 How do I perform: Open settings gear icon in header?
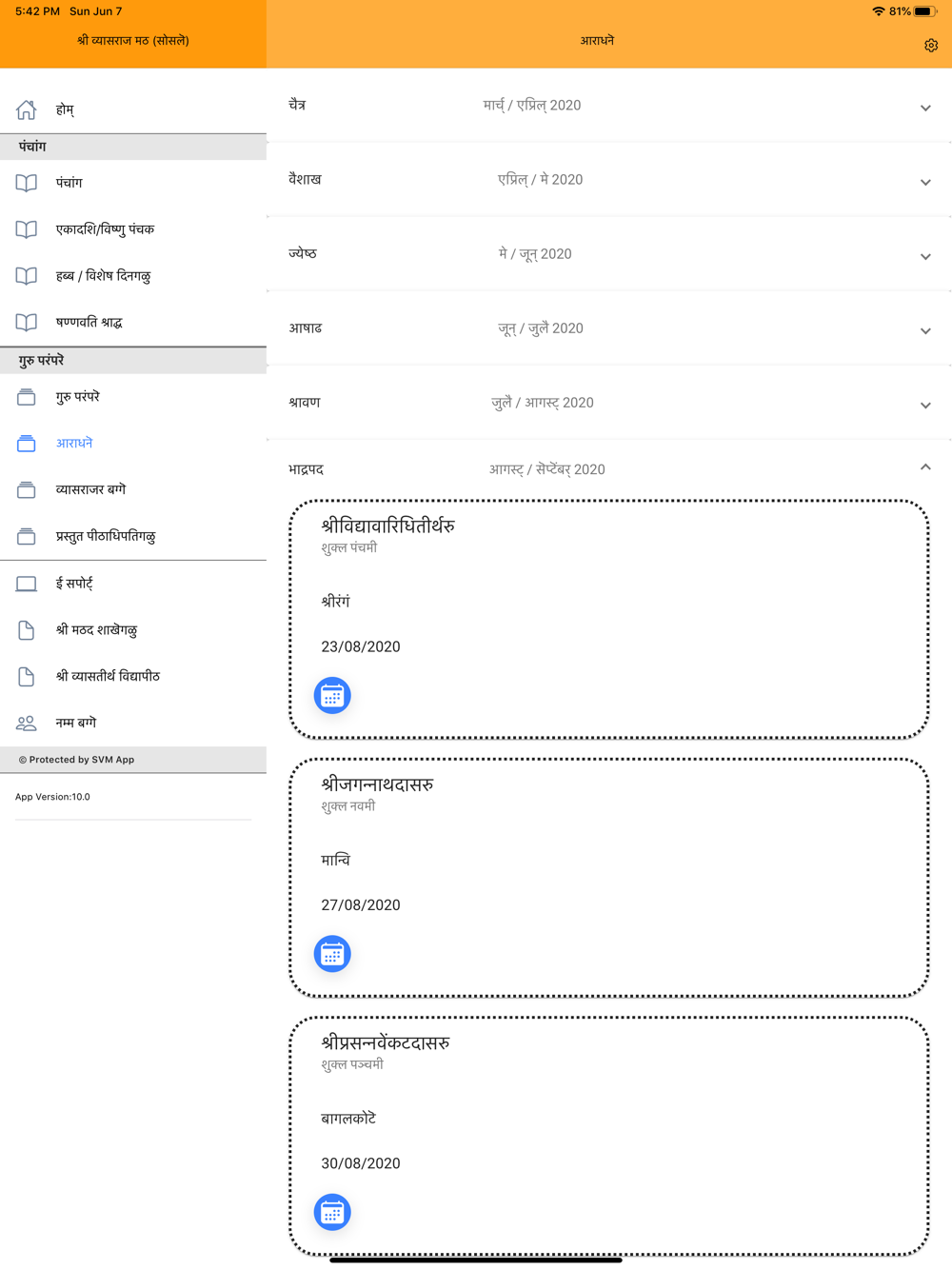(x=931, y=46)
